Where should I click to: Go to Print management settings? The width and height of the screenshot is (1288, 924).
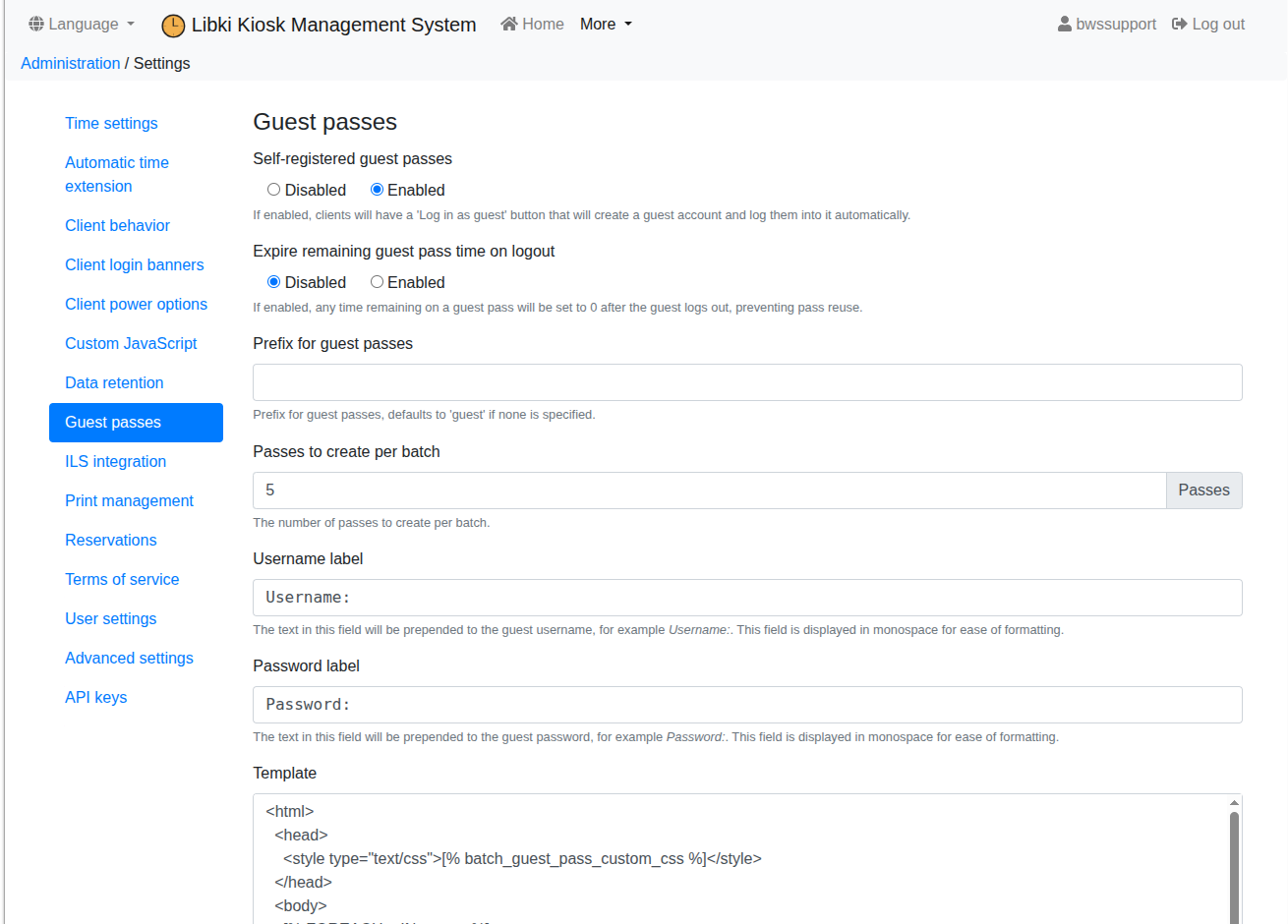(x=129, y=500)
